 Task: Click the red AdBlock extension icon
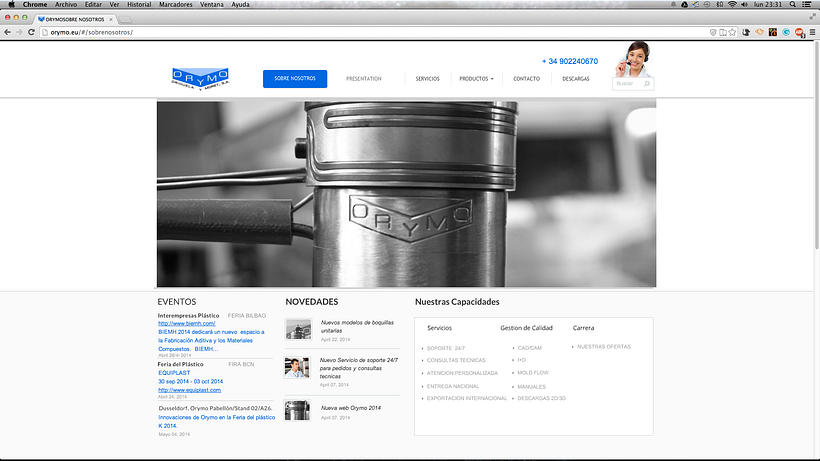click(799, 32)
